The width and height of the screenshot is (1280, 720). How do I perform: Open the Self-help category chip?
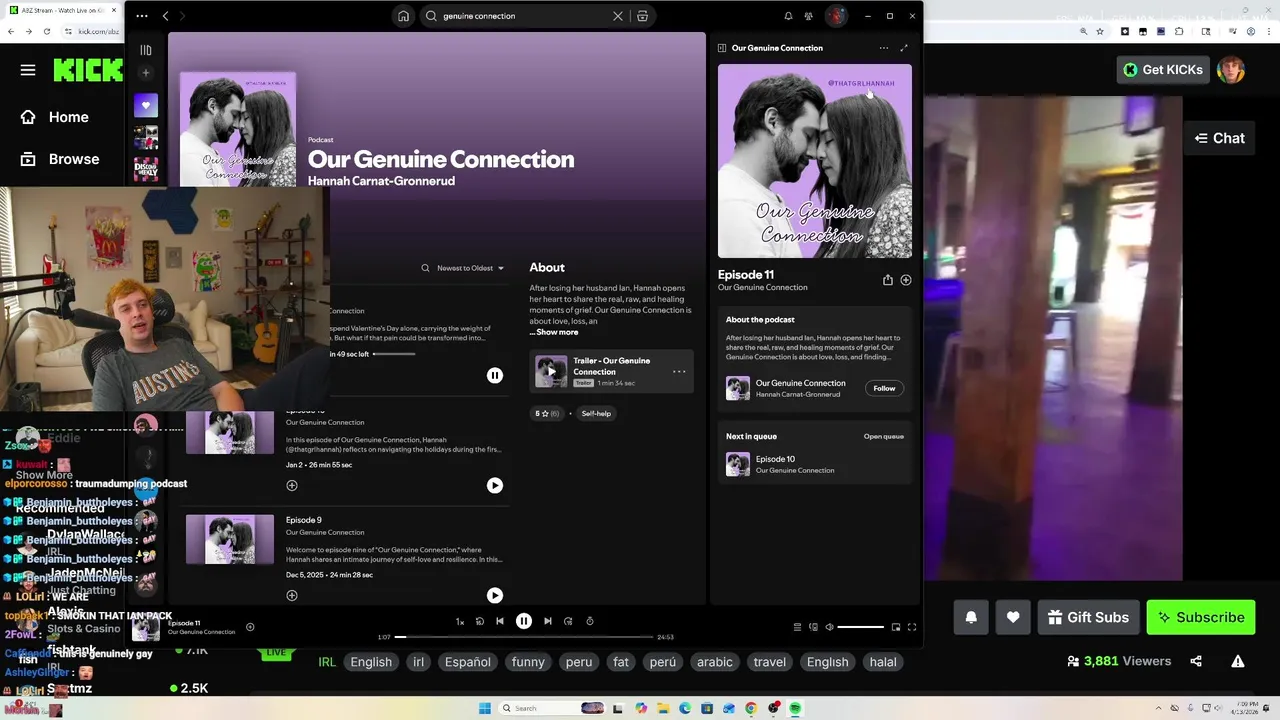click(x=596, y=413)
